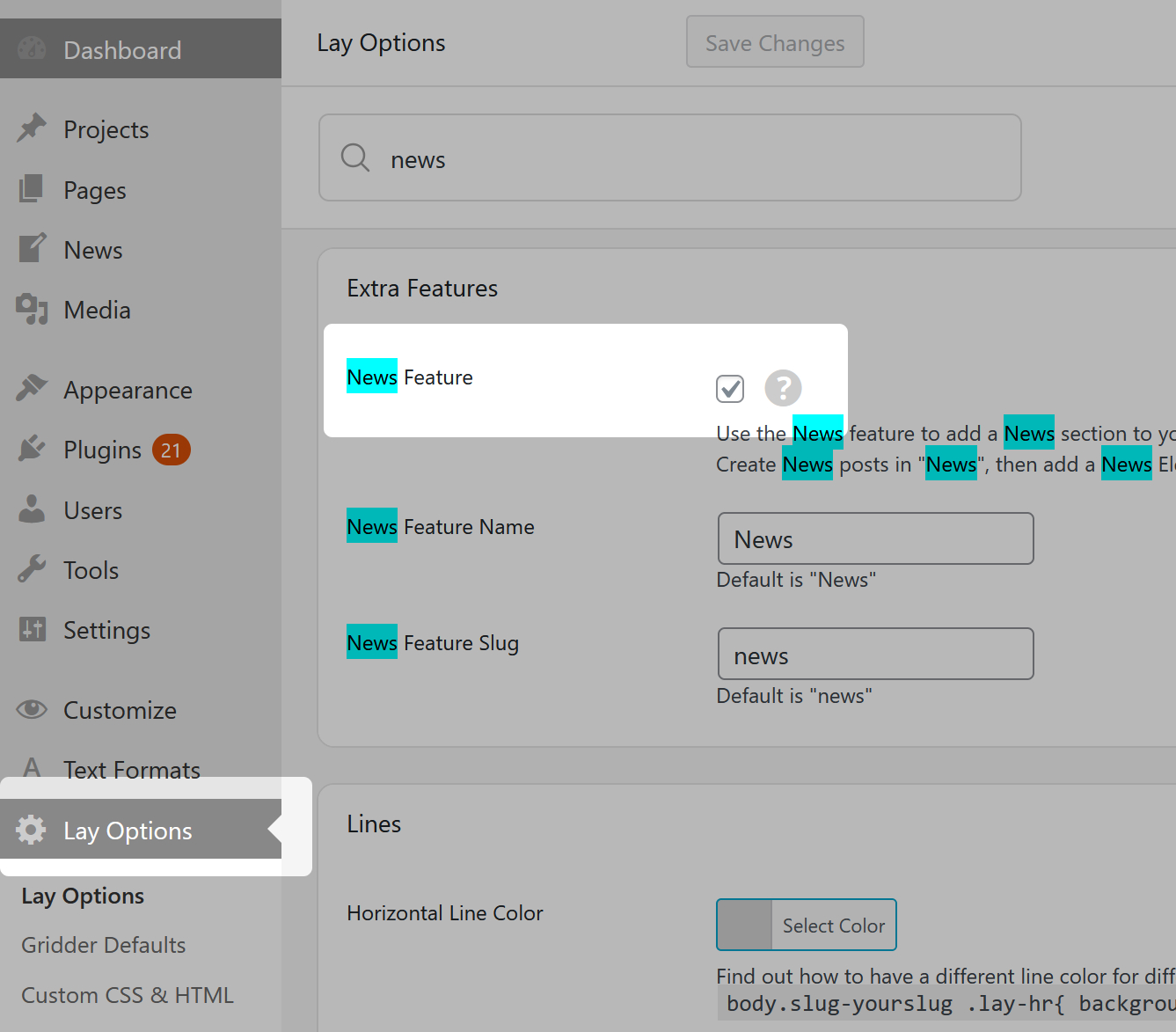Click the Plugins plug icon
Screen dimensions: 1176x1032
point(32,449)
